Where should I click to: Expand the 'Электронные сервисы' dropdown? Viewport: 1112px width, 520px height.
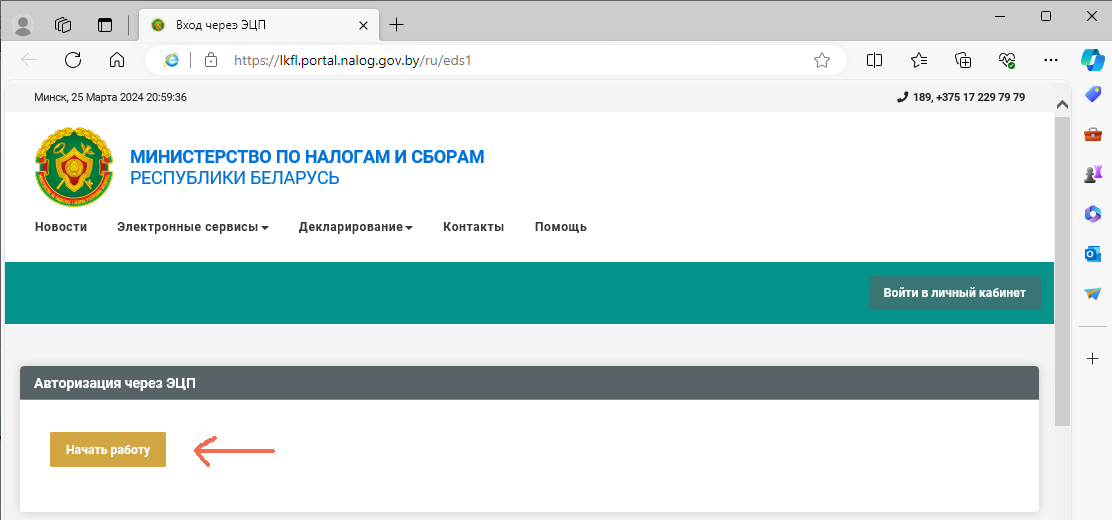point(193,227)
